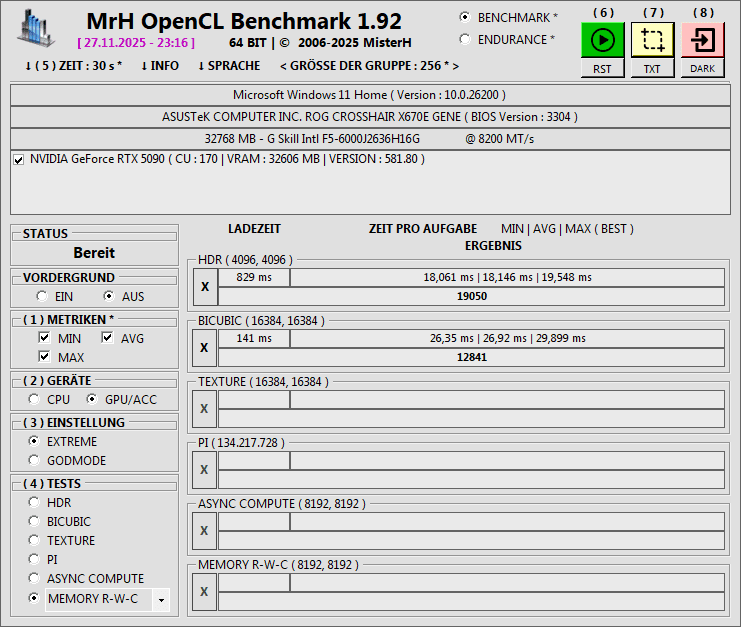Click the MrH Benchmark logo icon

coord(35,28)
